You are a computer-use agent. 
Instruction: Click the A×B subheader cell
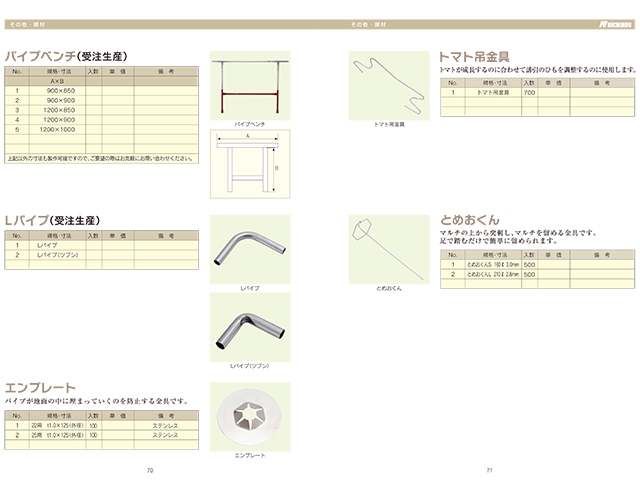click(x=57, y=81)
